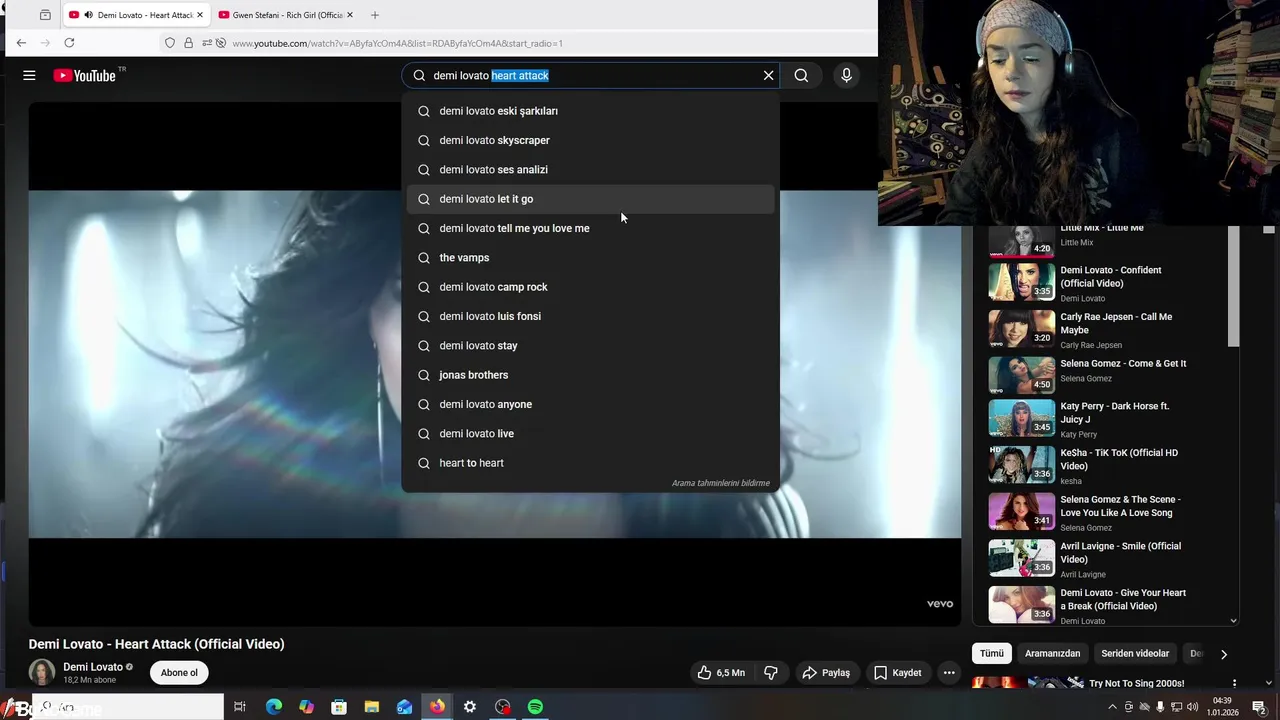Play 'Avril Lavigne - Smile (Official Video)'

1021,559
